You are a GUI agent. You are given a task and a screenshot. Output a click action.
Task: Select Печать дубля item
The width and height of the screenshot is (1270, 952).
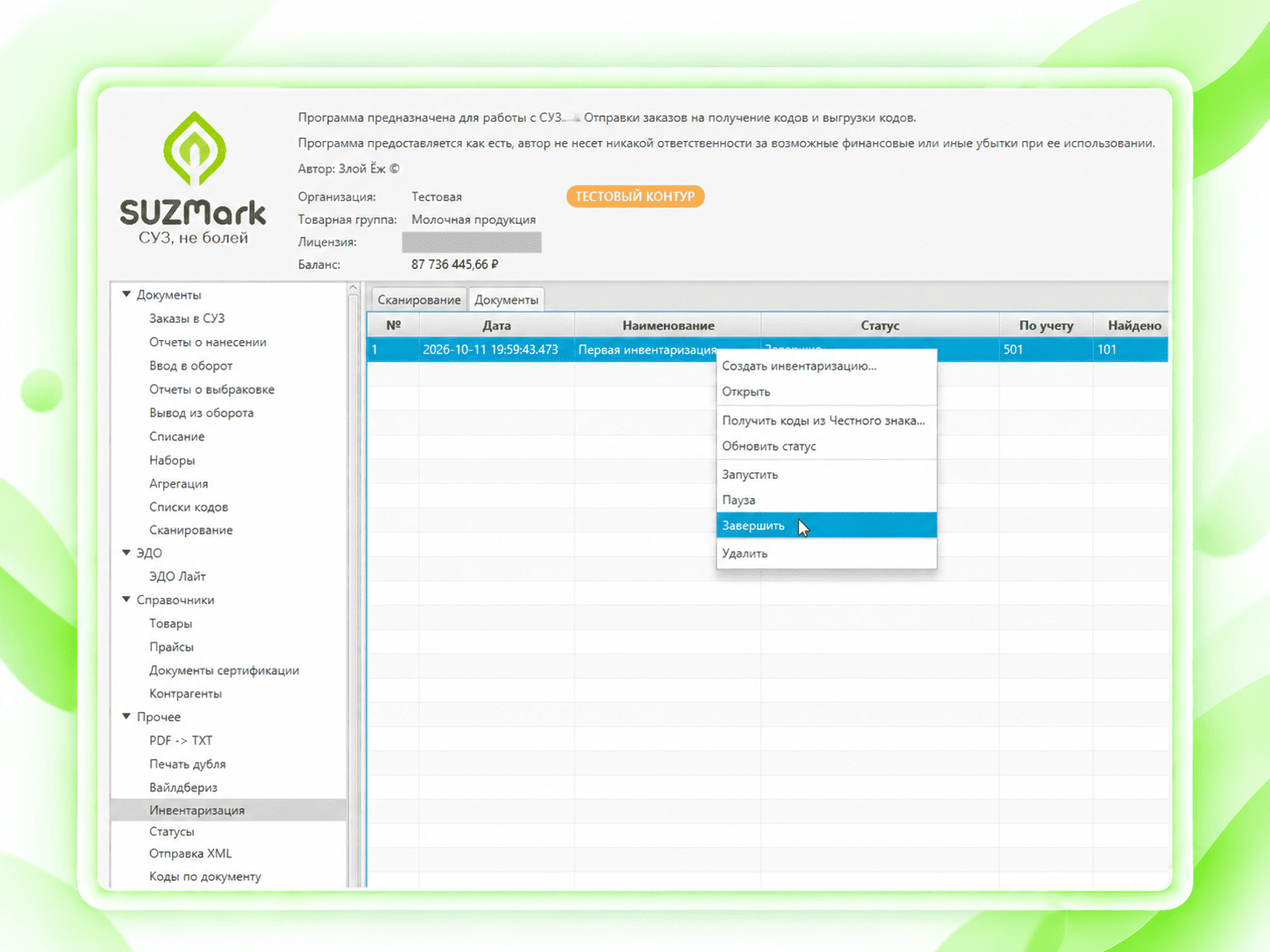tap(187, 764)
